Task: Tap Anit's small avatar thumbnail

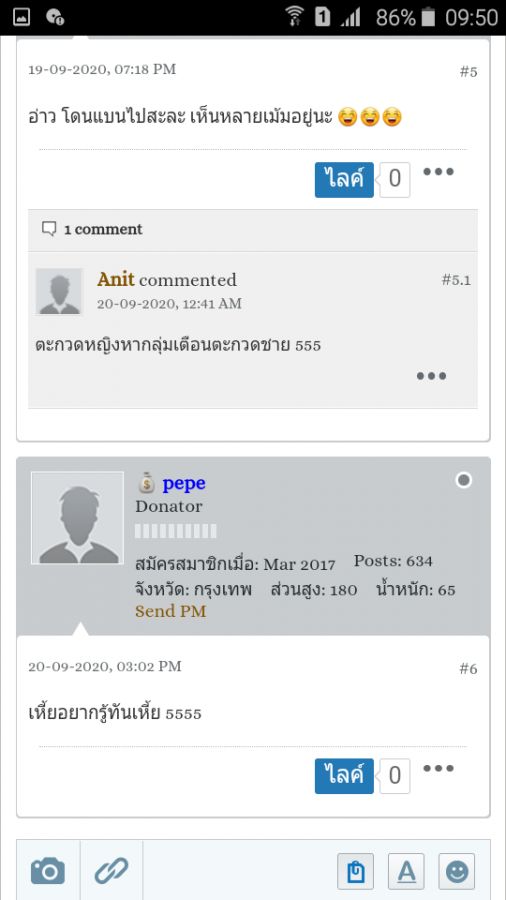Action: [x=59, y=292]
